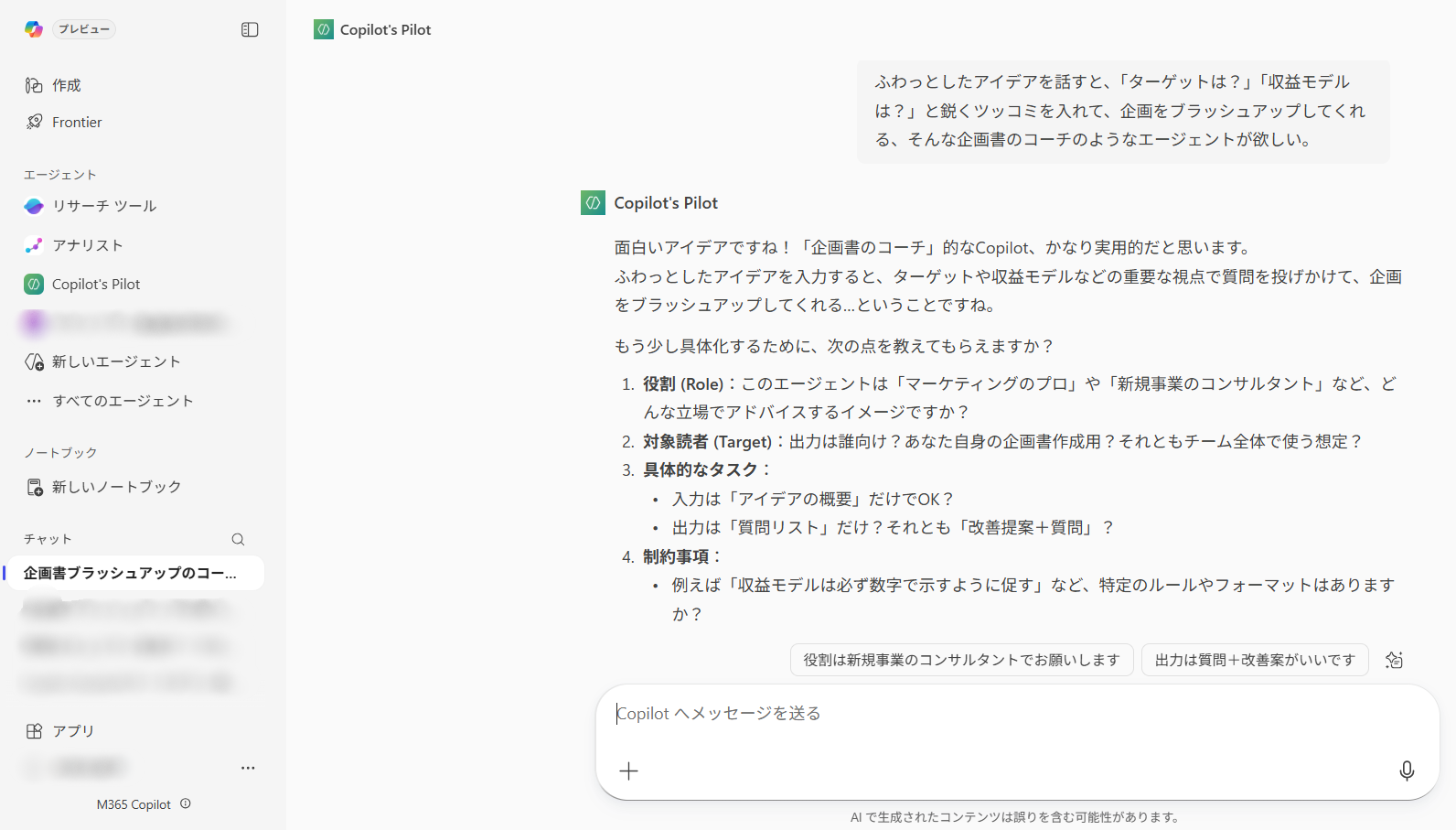Click the Frontier rocket icon
Image resolution: width=1456 pixels, height=830 pixels.
[x=34, y=122]
